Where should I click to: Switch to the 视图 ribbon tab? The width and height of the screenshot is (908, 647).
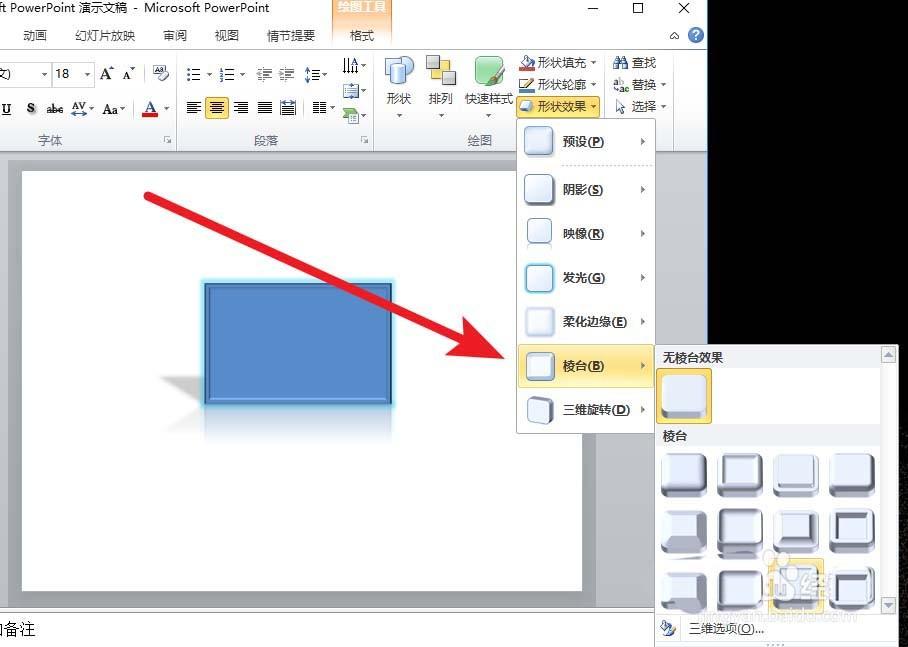[x=226, y=35]
